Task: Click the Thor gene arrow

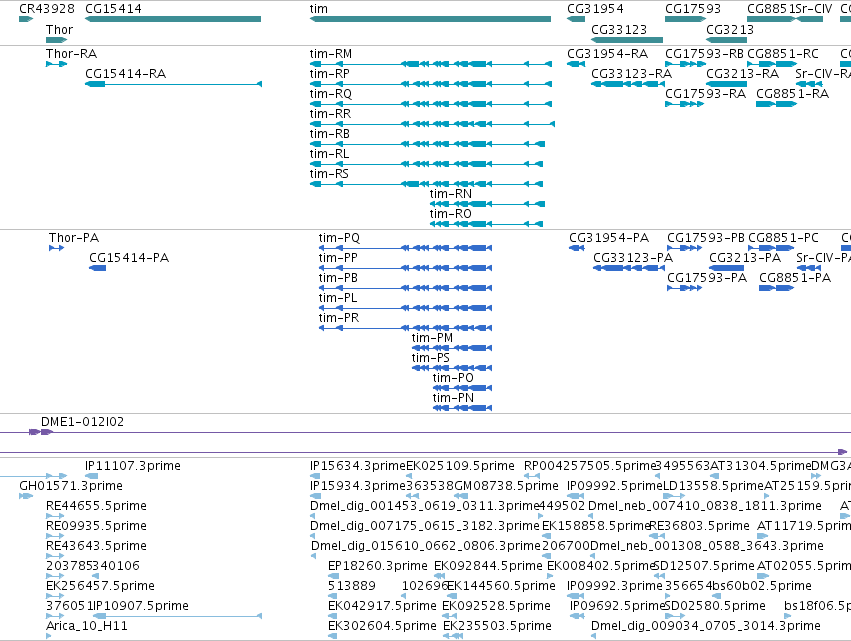Action: pyautogui.click(x=56, y=40)
